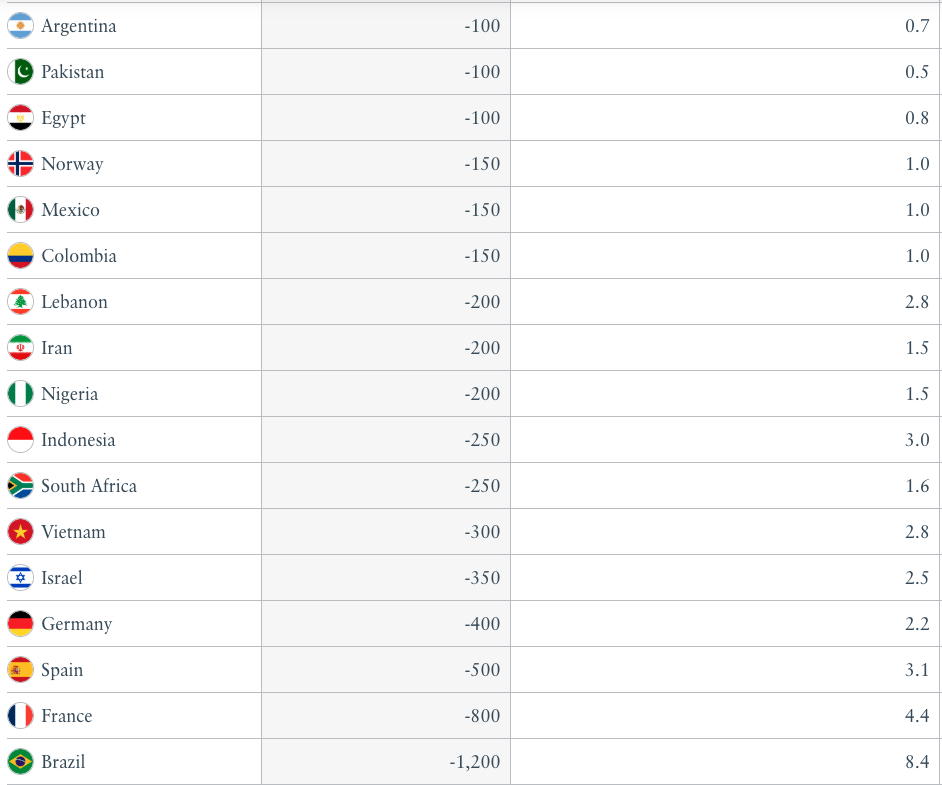Open the Vietnam country name

coord(73,532)
